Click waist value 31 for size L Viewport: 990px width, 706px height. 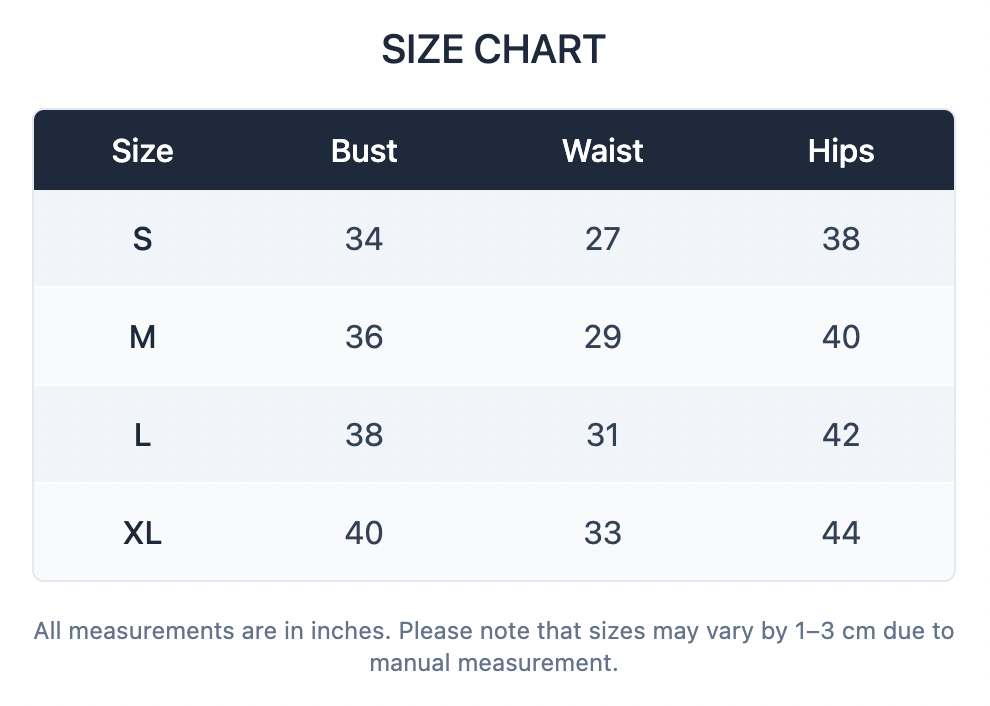[x=603, y=434]
